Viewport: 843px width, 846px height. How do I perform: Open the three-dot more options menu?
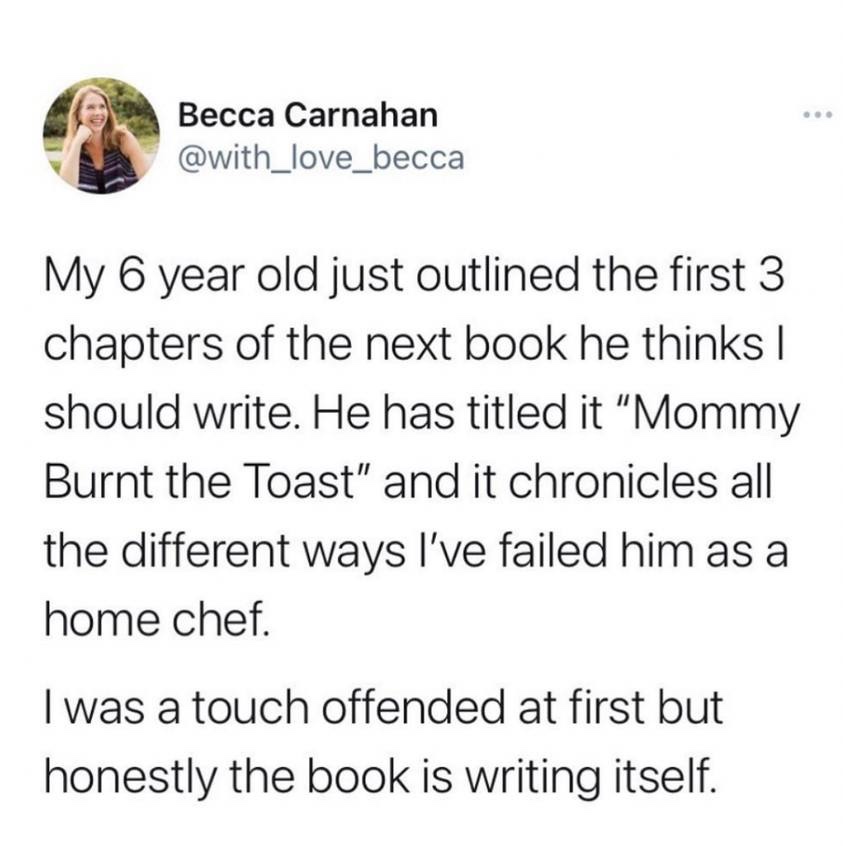(x=817, y=114)
